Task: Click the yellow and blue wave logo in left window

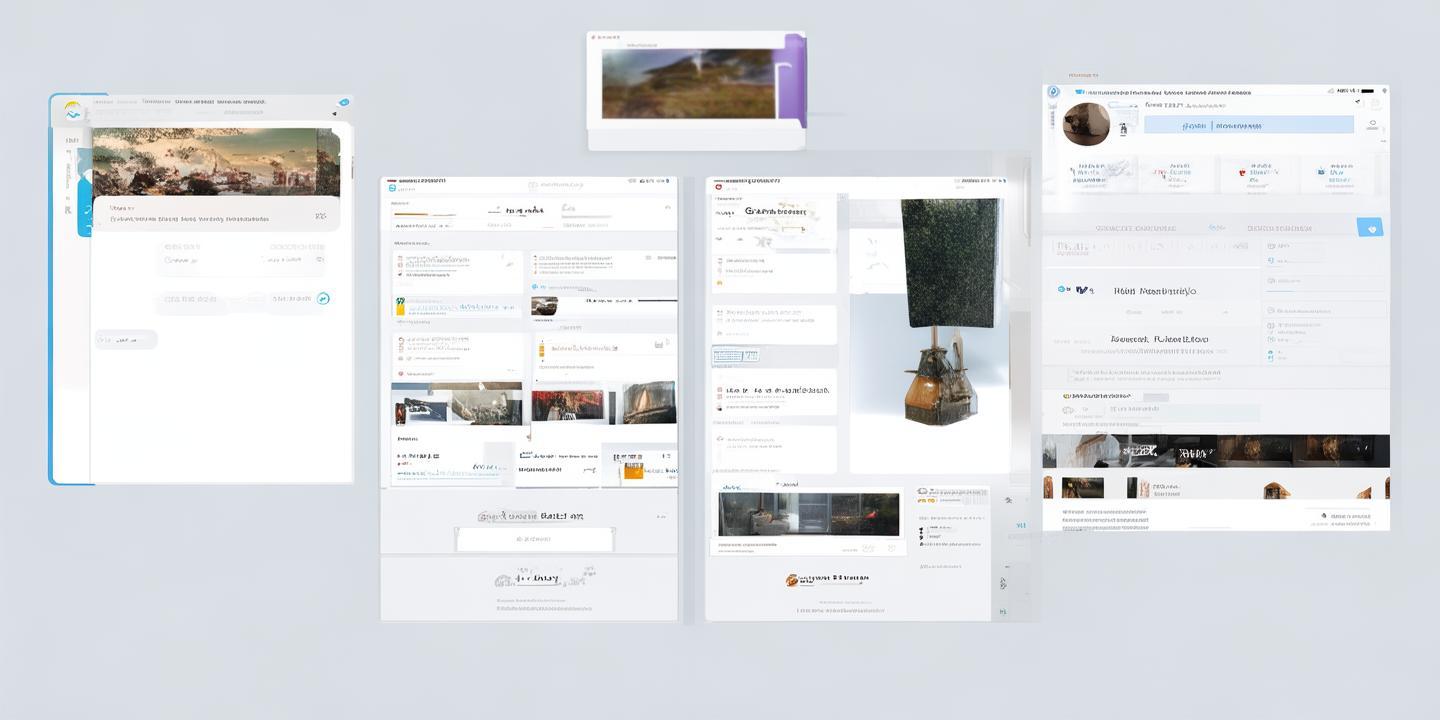Action: (x=72, y=111)
